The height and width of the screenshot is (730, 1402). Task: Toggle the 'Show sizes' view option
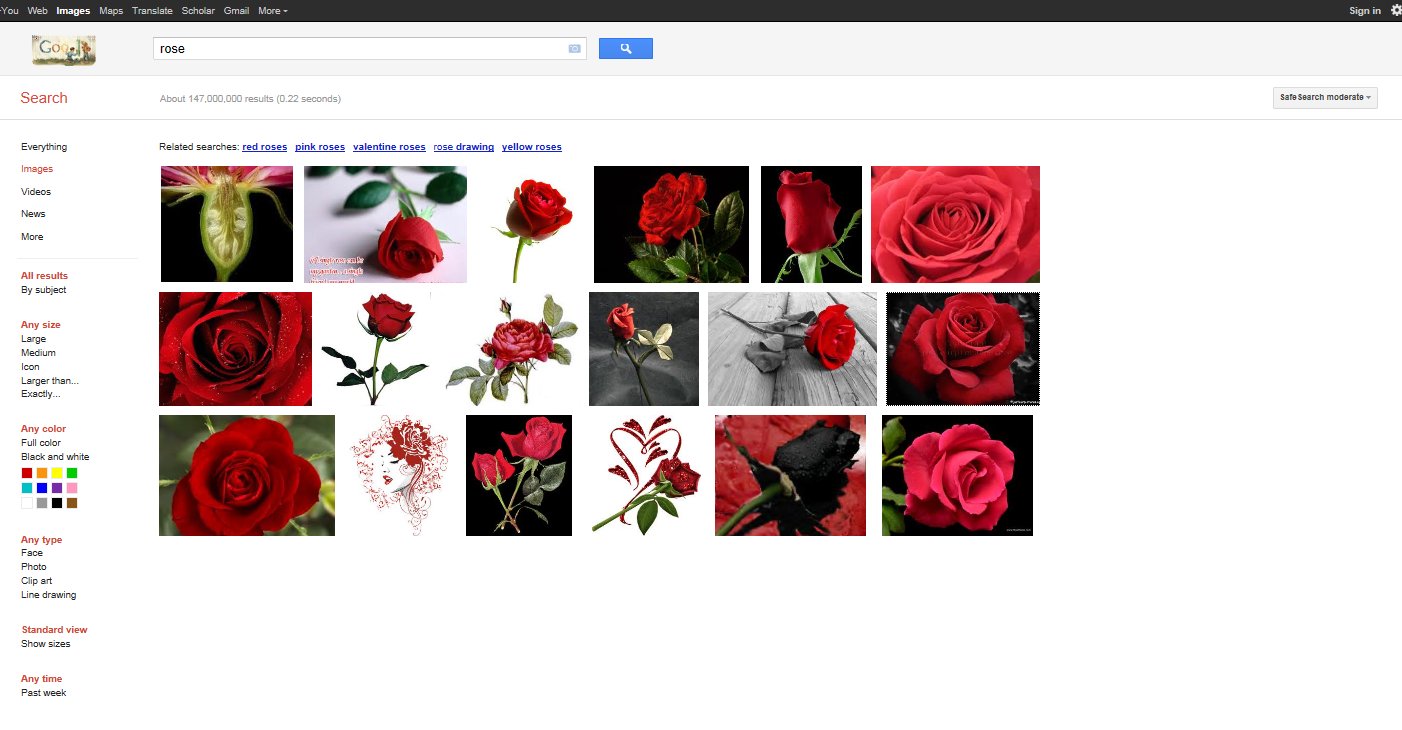(46, 644)
